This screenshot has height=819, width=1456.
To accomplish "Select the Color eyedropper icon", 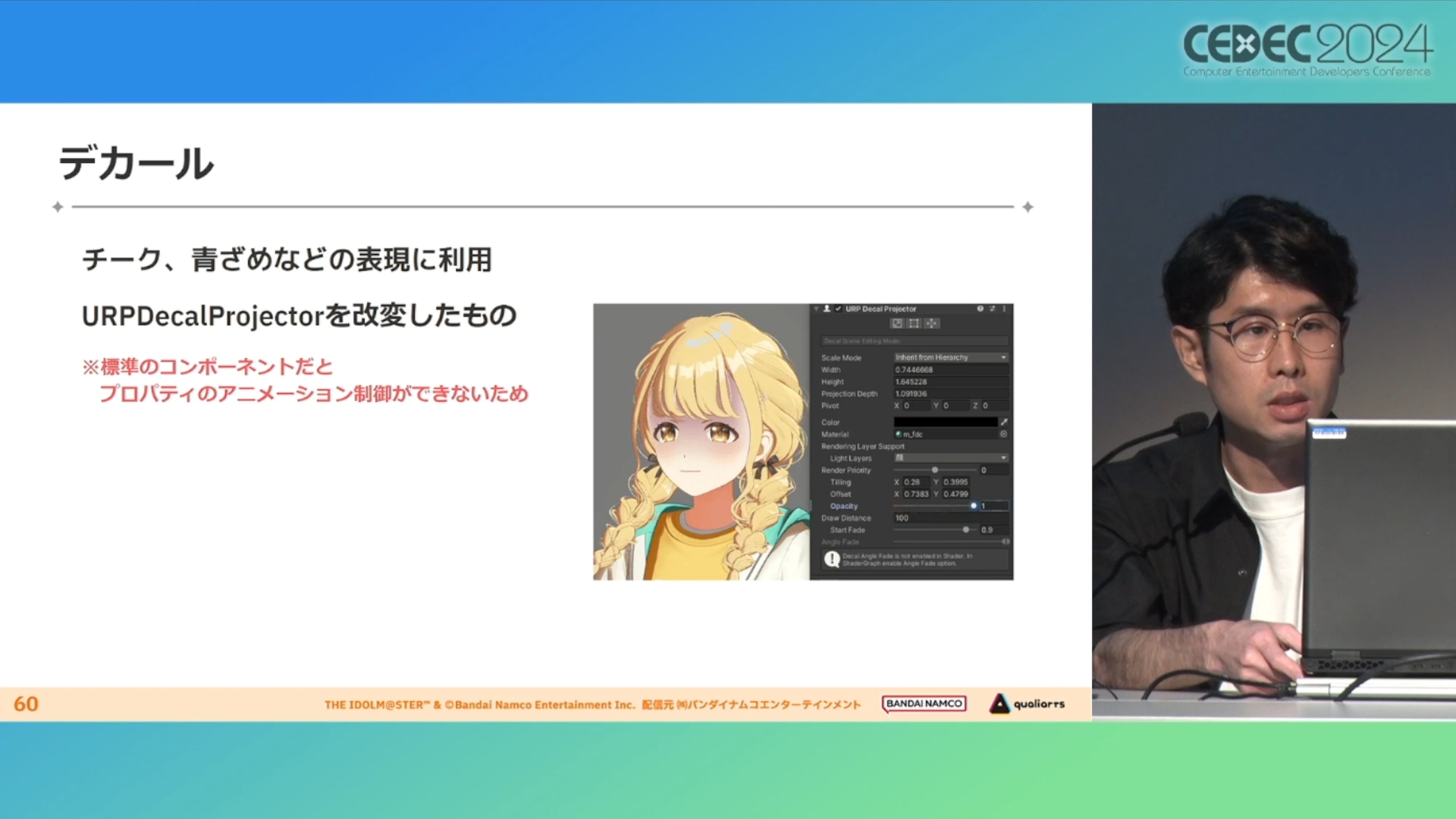I will (1004, 422).
